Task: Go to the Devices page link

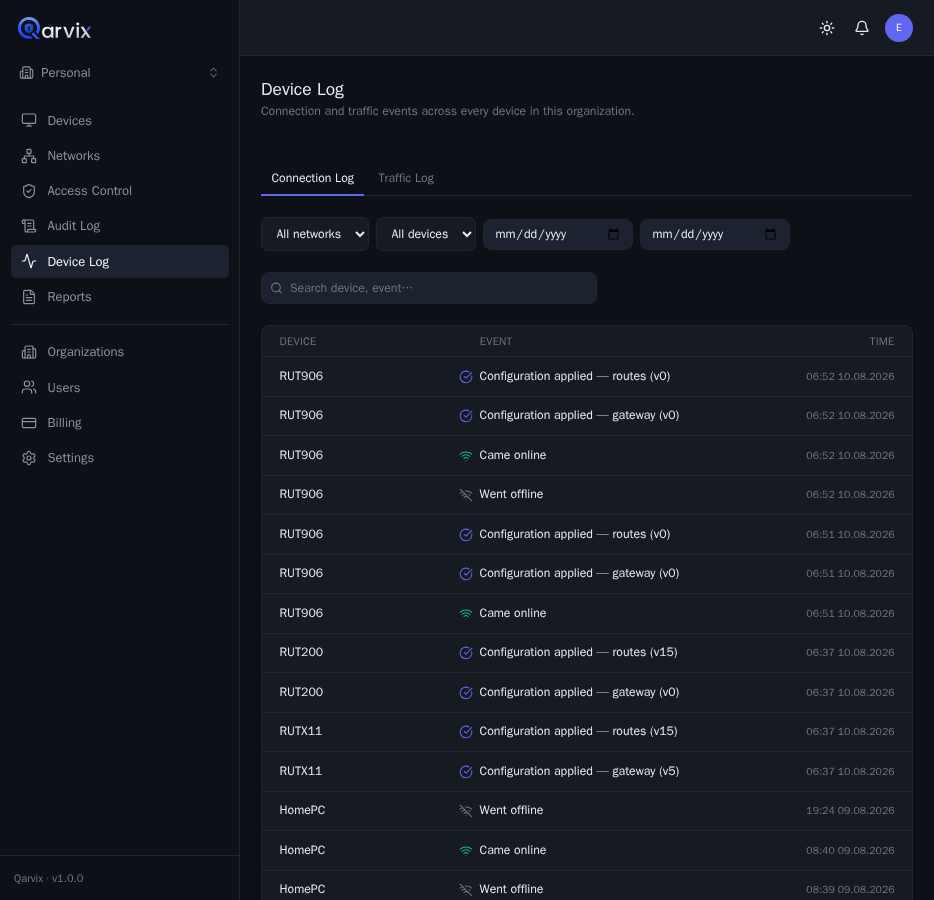Action: [120, 120]
